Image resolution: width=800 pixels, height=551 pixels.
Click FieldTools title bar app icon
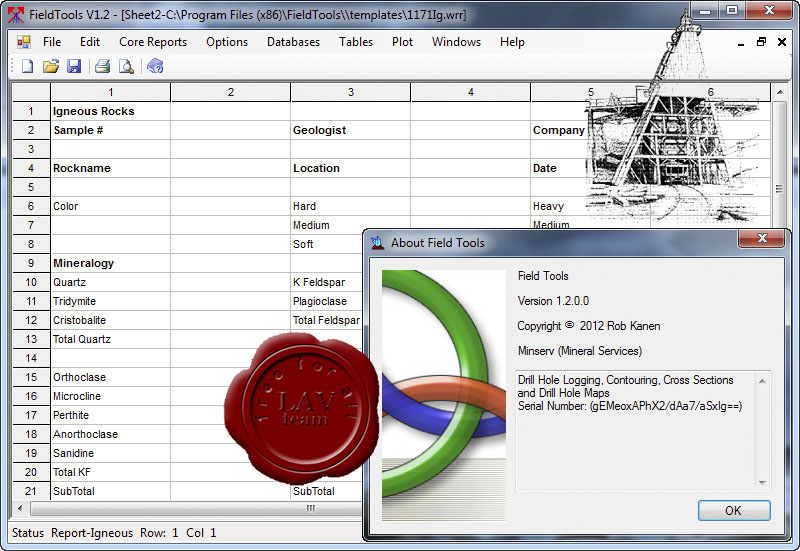tap(16, 15)
